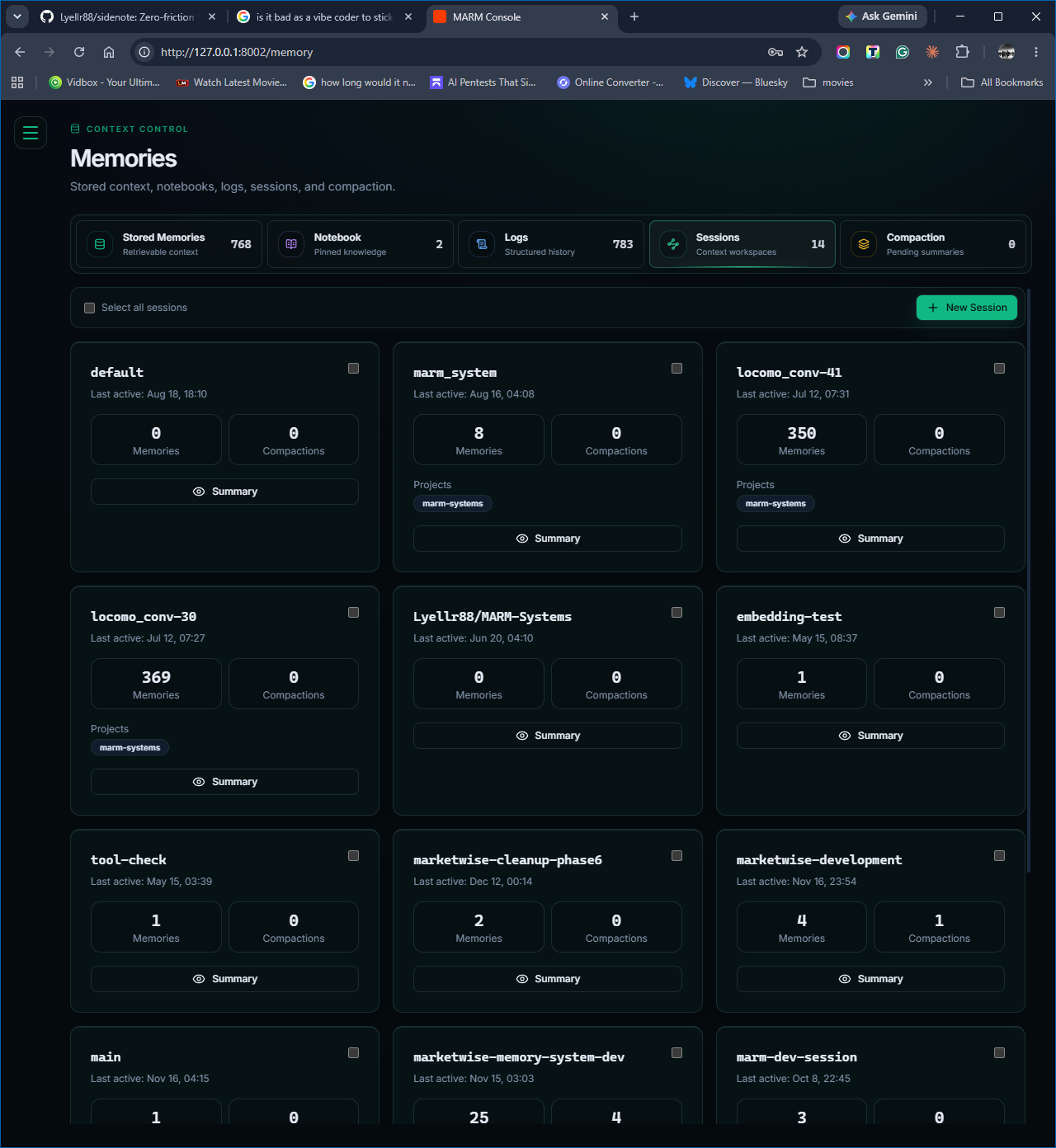
Task: Select the embedding-test session checkbox
Action: click(x=1000, y=613)
